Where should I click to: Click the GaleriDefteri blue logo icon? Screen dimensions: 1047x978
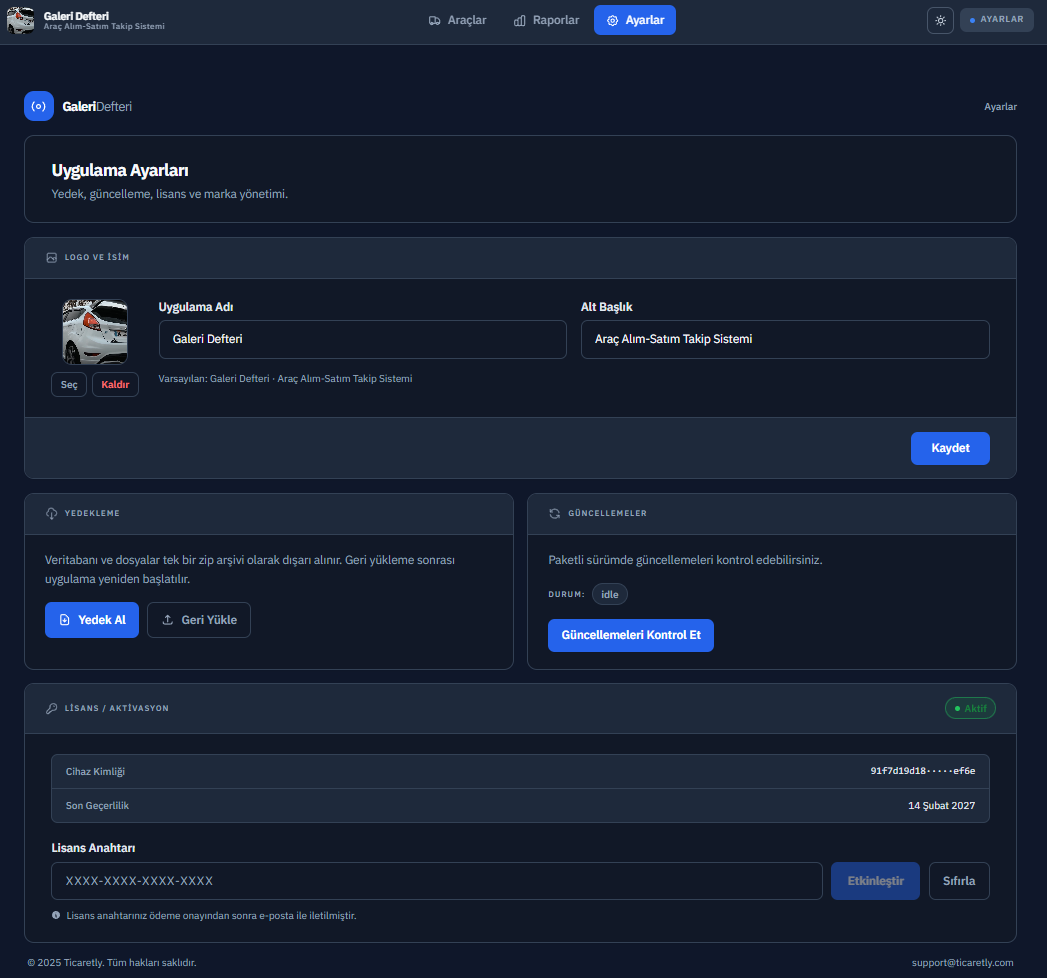click(x=39, y=106)
